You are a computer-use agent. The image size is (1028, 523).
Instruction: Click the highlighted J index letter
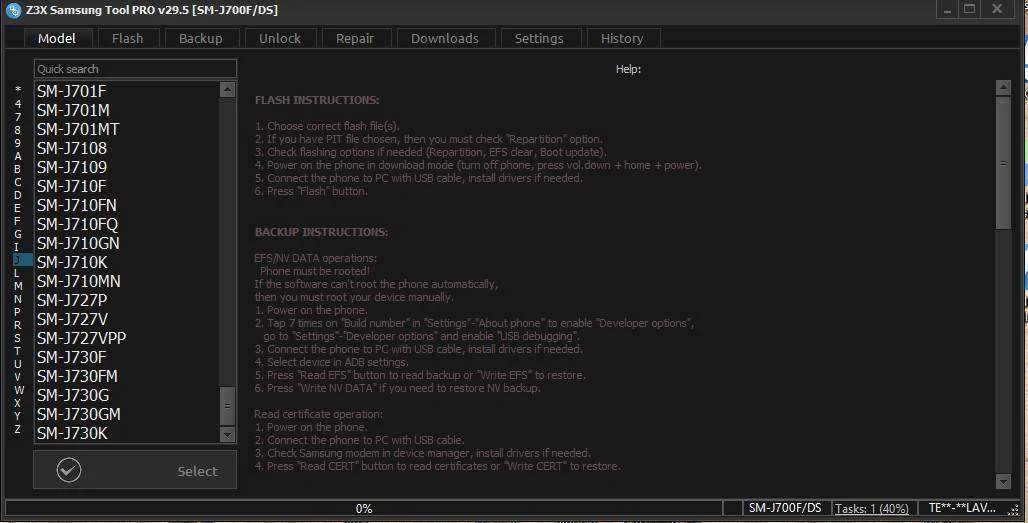coord(21,260)
